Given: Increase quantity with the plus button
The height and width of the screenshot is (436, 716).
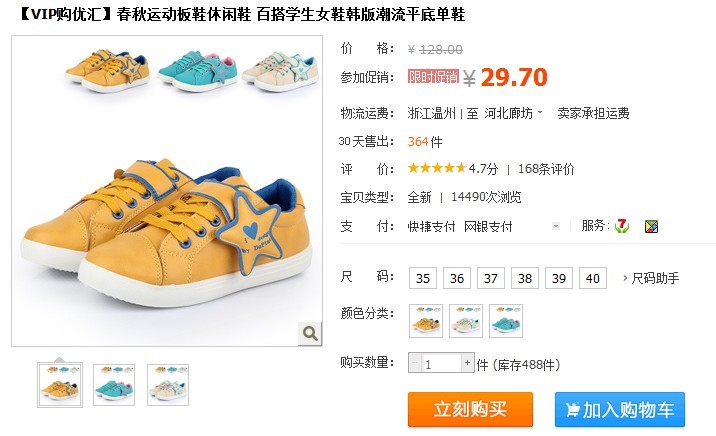Looking at the screenshot, I should (467, 363).
